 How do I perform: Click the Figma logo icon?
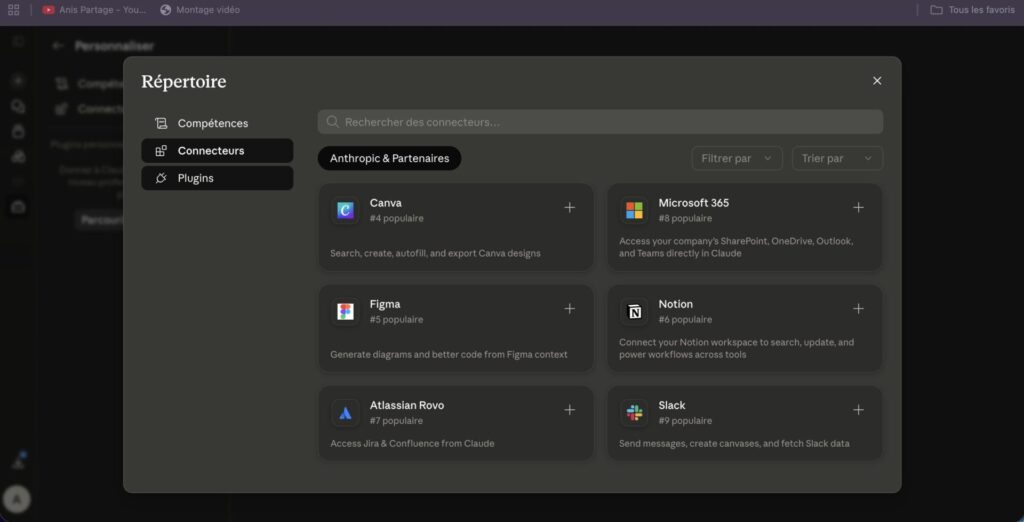[345, 312]
